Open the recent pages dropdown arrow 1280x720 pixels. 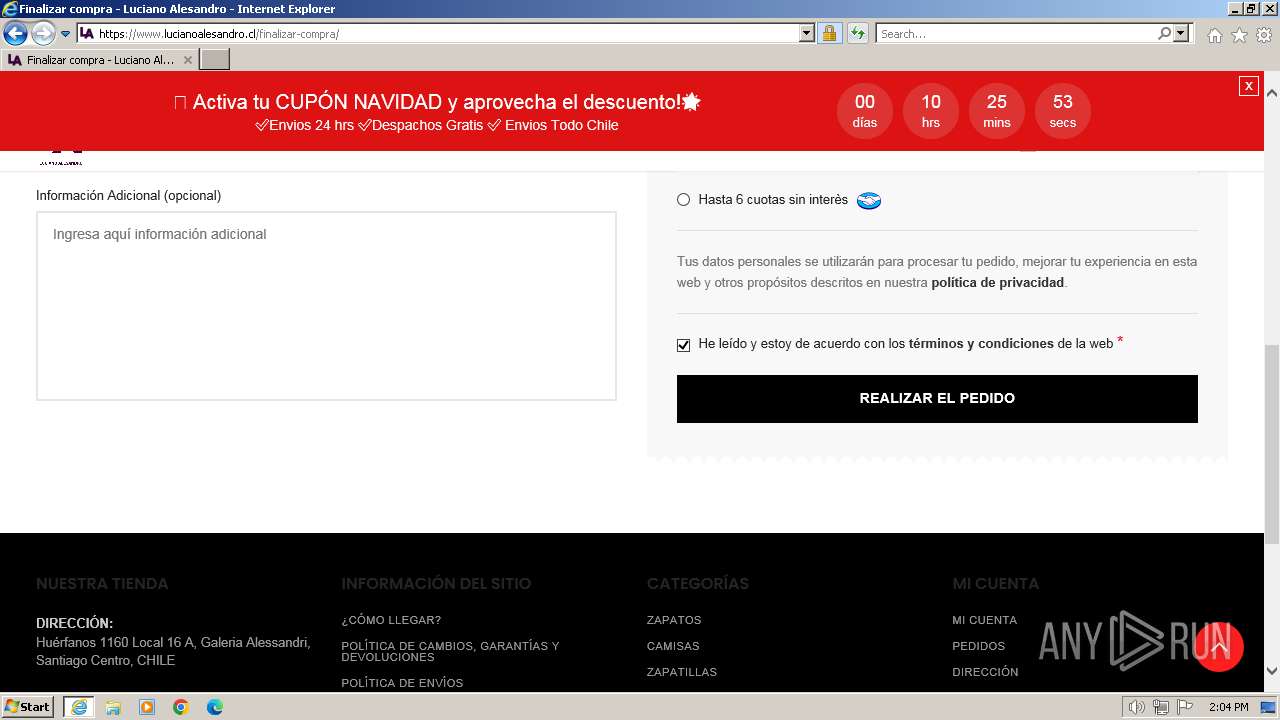(x=66, y=34)
